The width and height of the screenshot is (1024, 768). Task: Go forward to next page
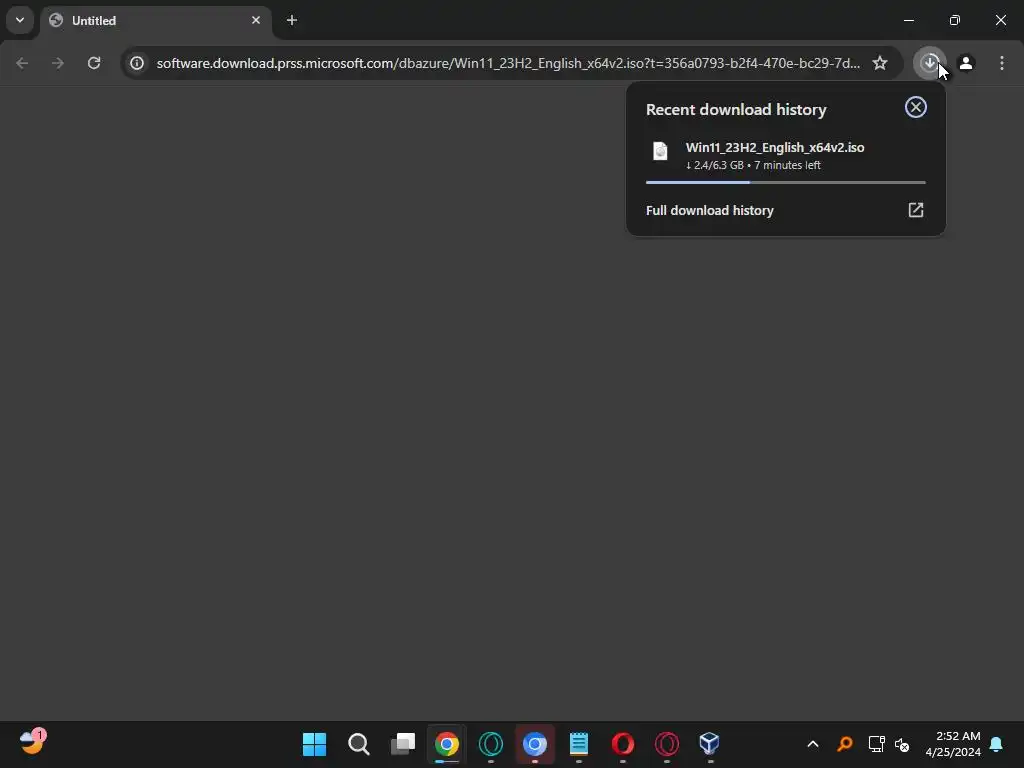(58, 63)
